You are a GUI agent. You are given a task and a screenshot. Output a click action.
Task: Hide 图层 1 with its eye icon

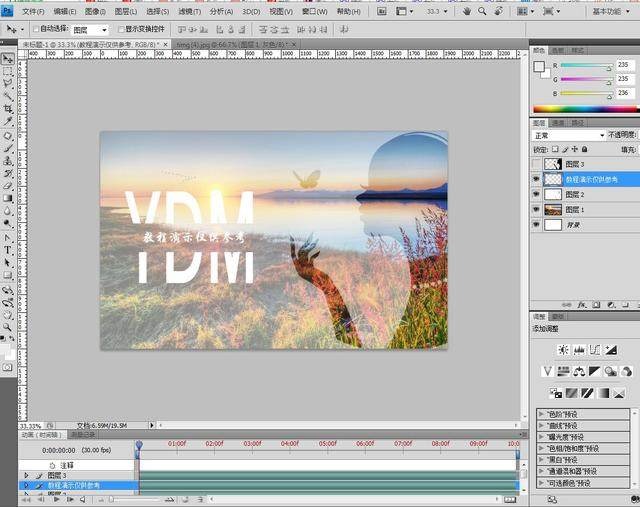click(538, 210)
